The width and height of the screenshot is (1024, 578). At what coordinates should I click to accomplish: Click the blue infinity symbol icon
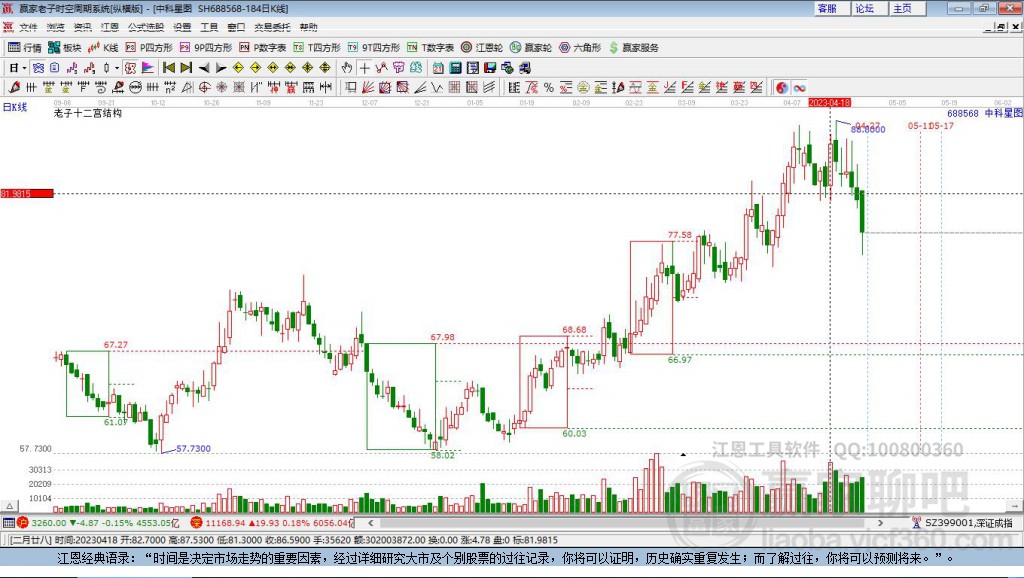click(800, 87)
